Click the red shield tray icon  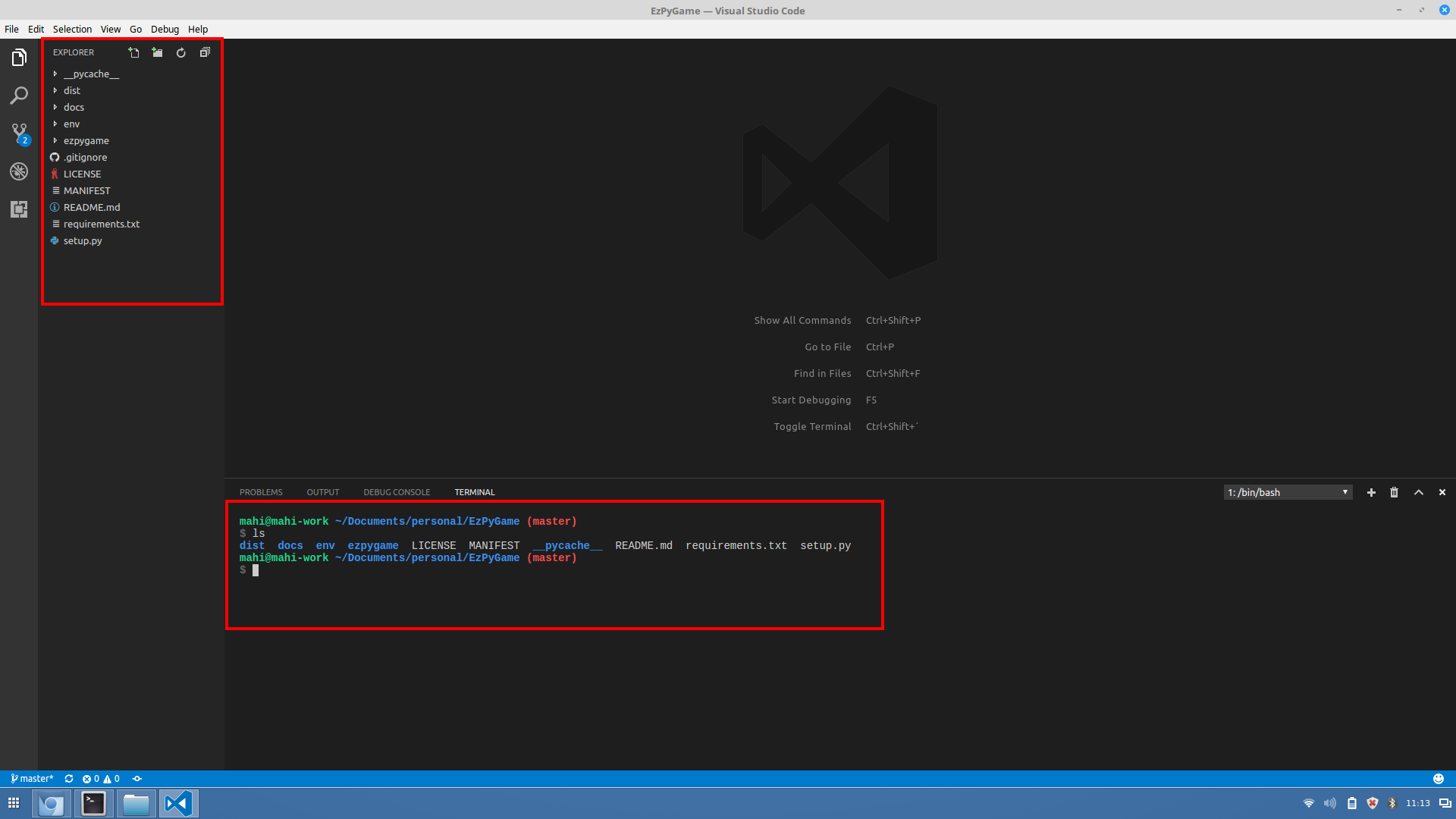(x=1373, y=803)
